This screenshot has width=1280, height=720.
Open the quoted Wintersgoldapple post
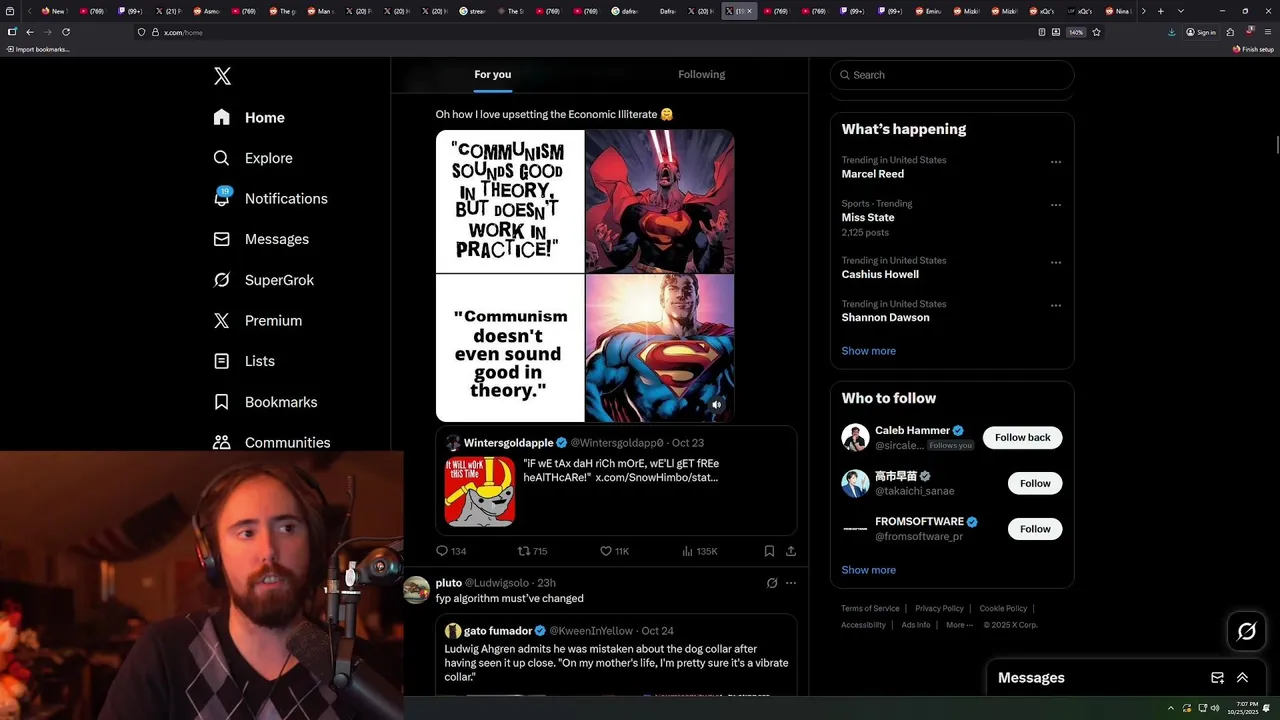616,481
